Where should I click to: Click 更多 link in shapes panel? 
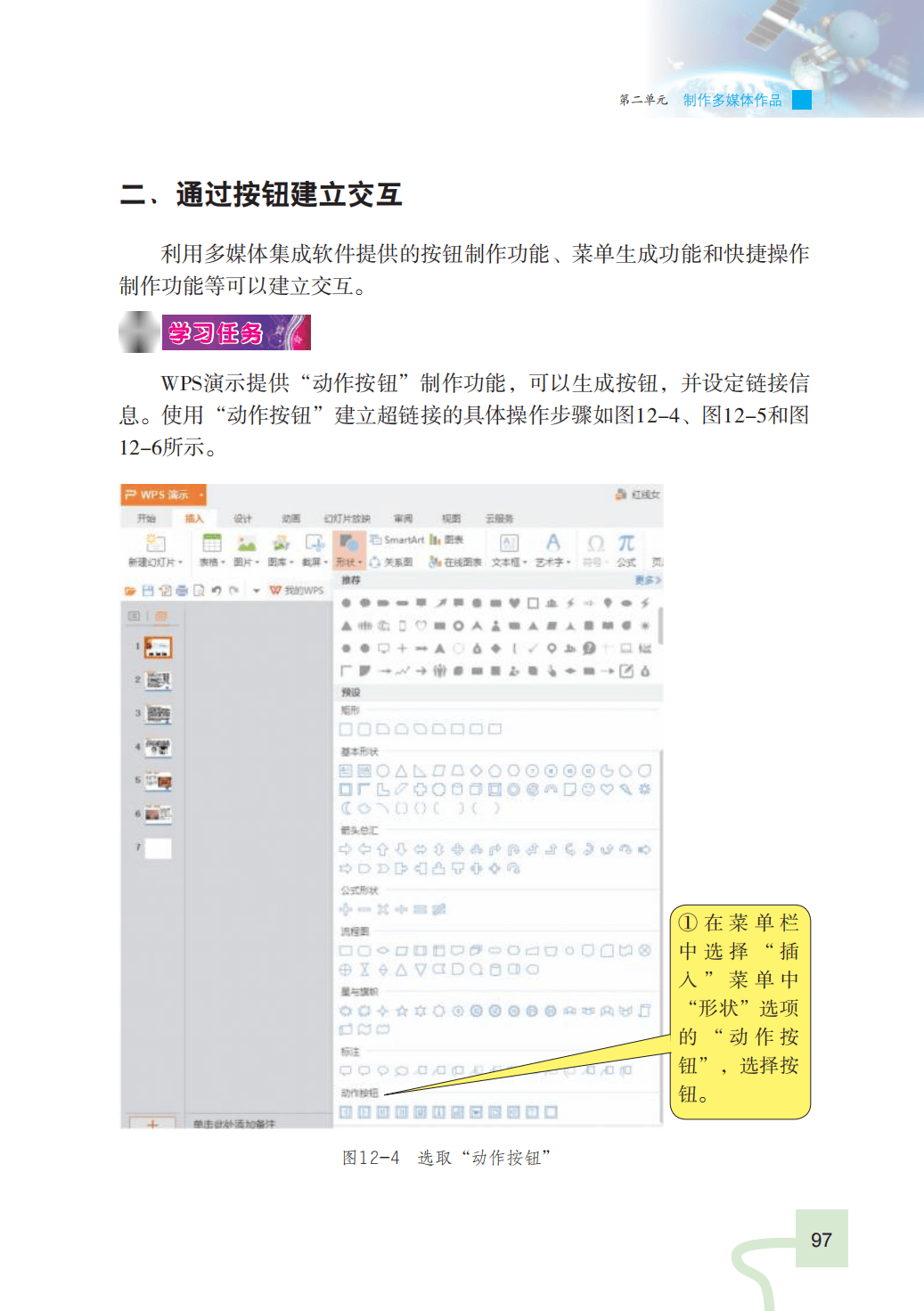point(648,580)
